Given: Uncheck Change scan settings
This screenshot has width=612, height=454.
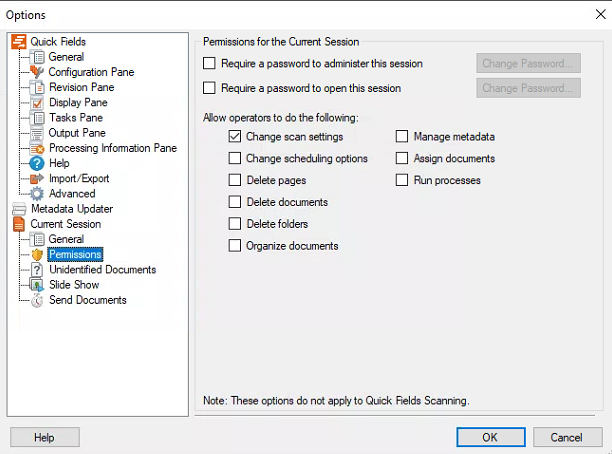Looking at the screenshot, I should point(235,136).
